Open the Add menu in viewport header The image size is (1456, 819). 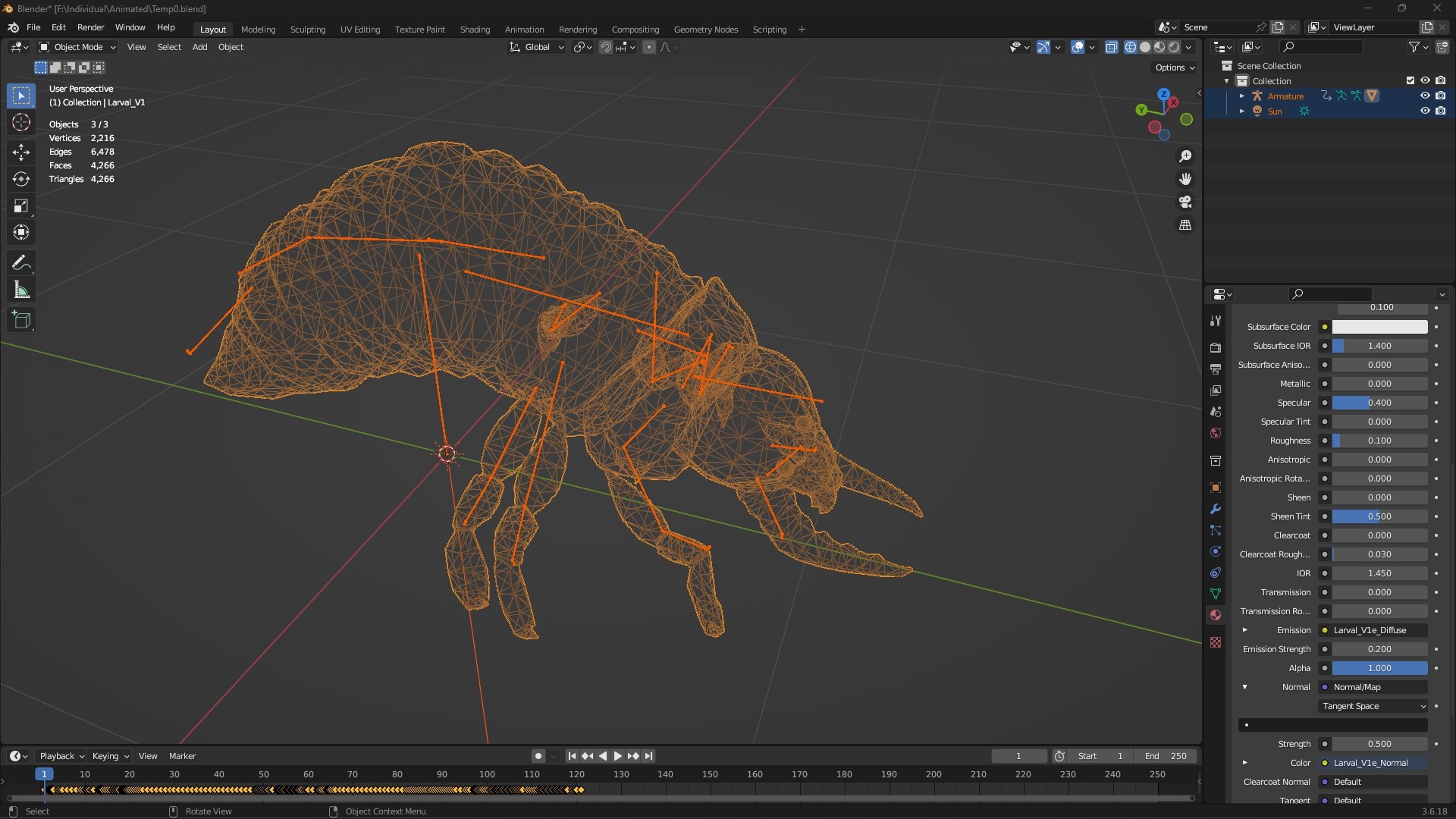coord(199,47)
